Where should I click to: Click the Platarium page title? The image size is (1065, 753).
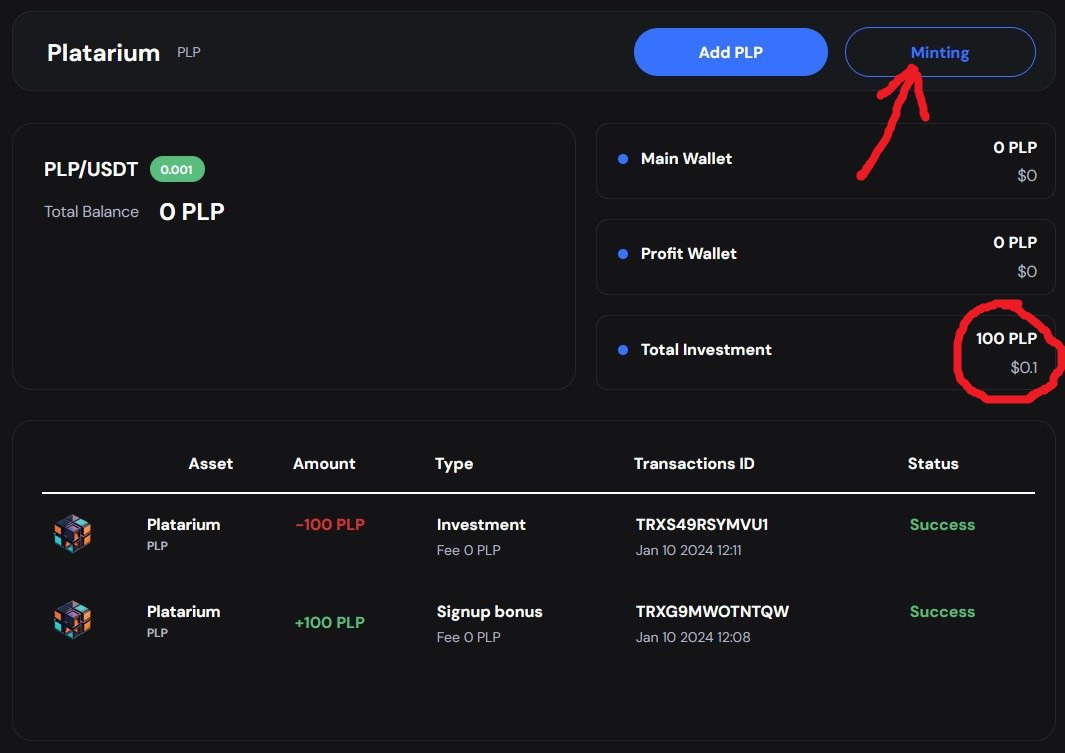(x=103, y=52)
